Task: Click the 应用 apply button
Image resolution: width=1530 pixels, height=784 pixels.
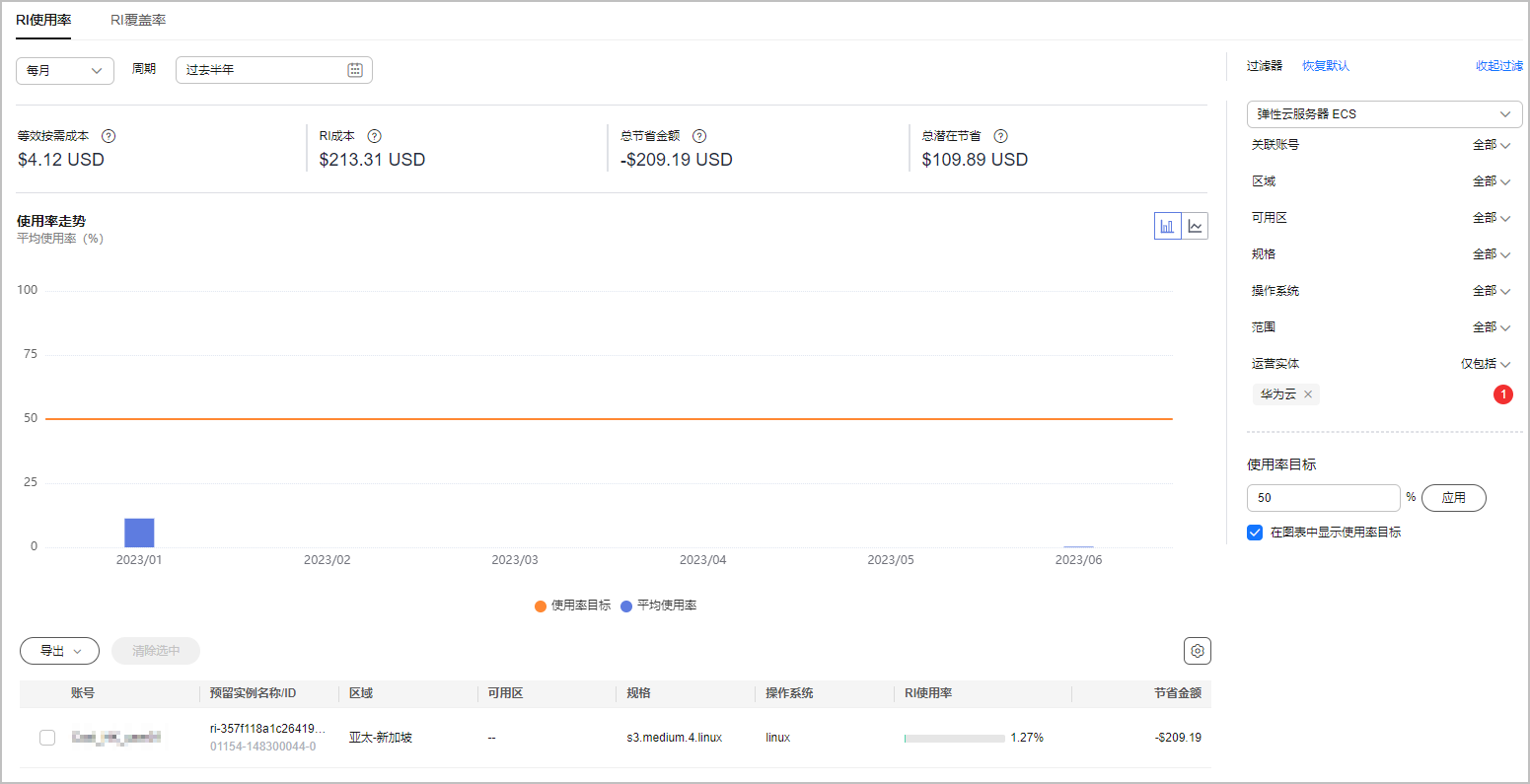Action: click(x=1453, y=498)
